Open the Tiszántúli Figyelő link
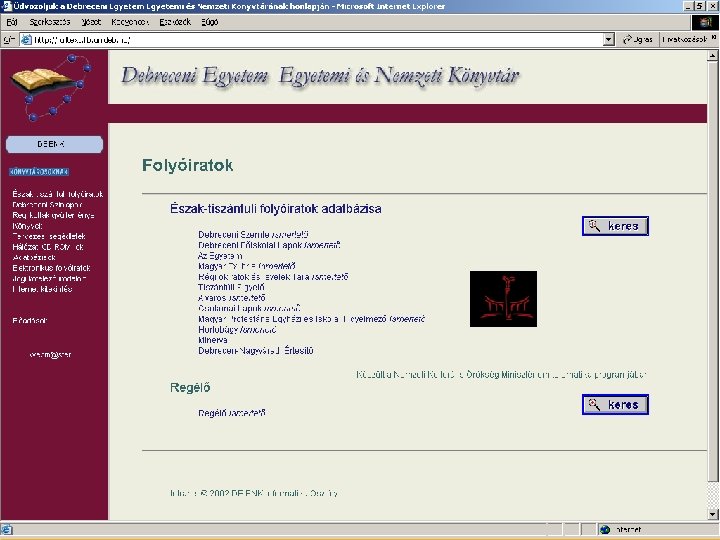 (231, 287)
